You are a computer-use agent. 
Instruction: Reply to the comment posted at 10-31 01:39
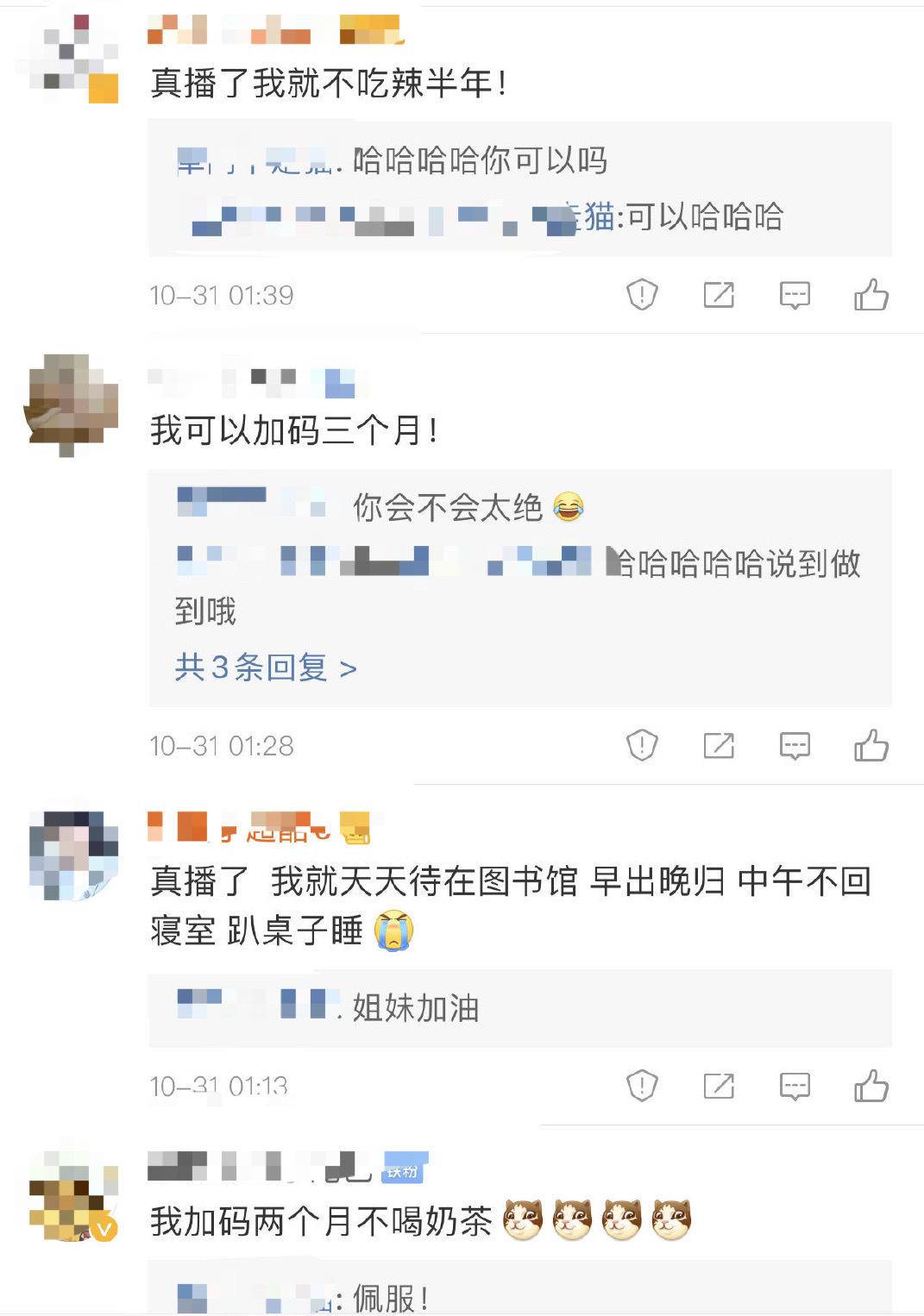pos(795,295)
